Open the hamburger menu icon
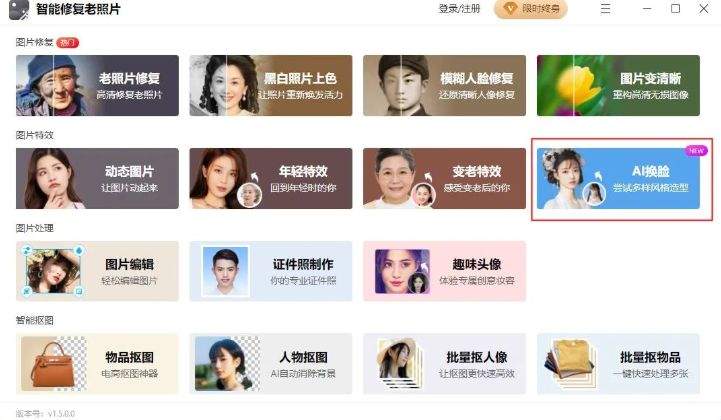721x420 pixels. tap(605, 9)
